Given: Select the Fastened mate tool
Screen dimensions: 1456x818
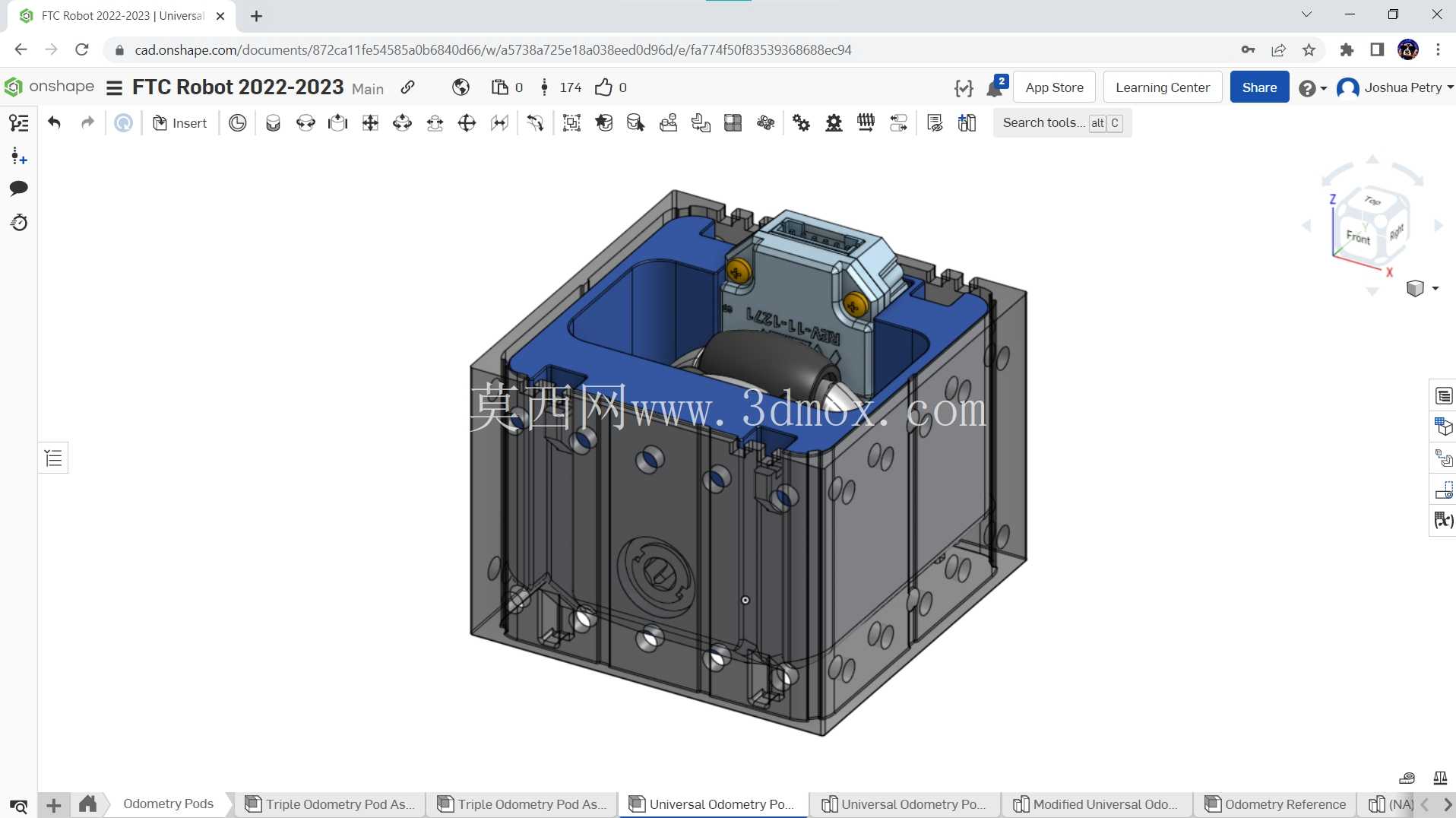Looking at the screenshot, I should coord(273,123).
